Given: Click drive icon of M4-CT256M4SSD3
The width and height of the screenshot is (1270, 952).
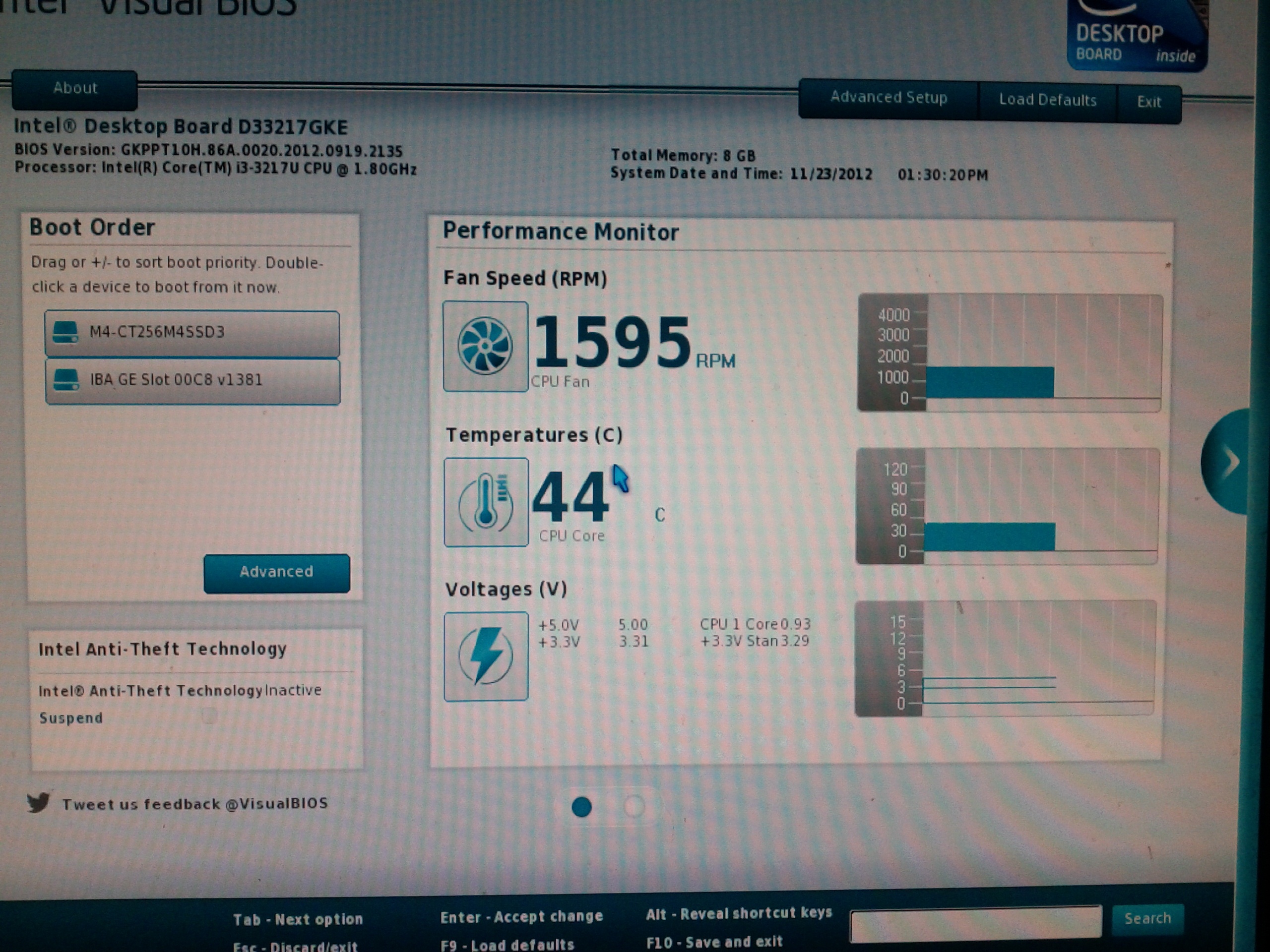Looking at the screenshot, I should click(65, 332).
